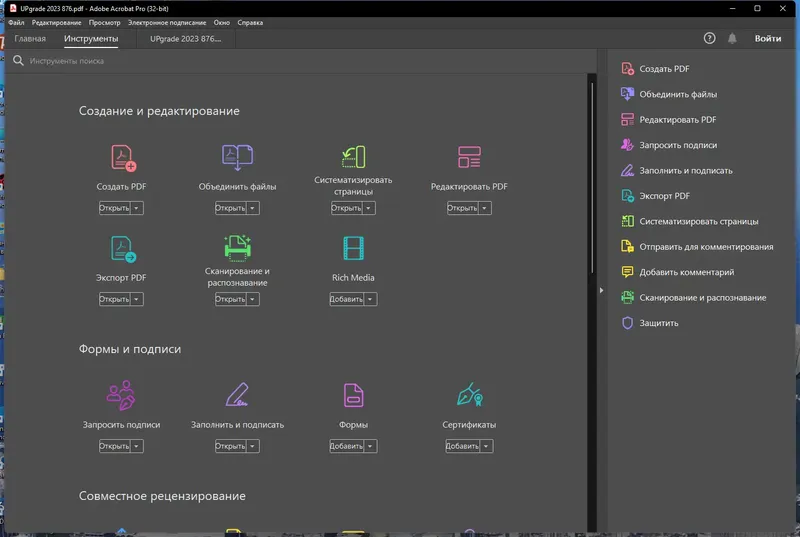Click Отправить для комментирования sidebar icon
The width and height of the screenshot is (800, 537).
(628, 246)
